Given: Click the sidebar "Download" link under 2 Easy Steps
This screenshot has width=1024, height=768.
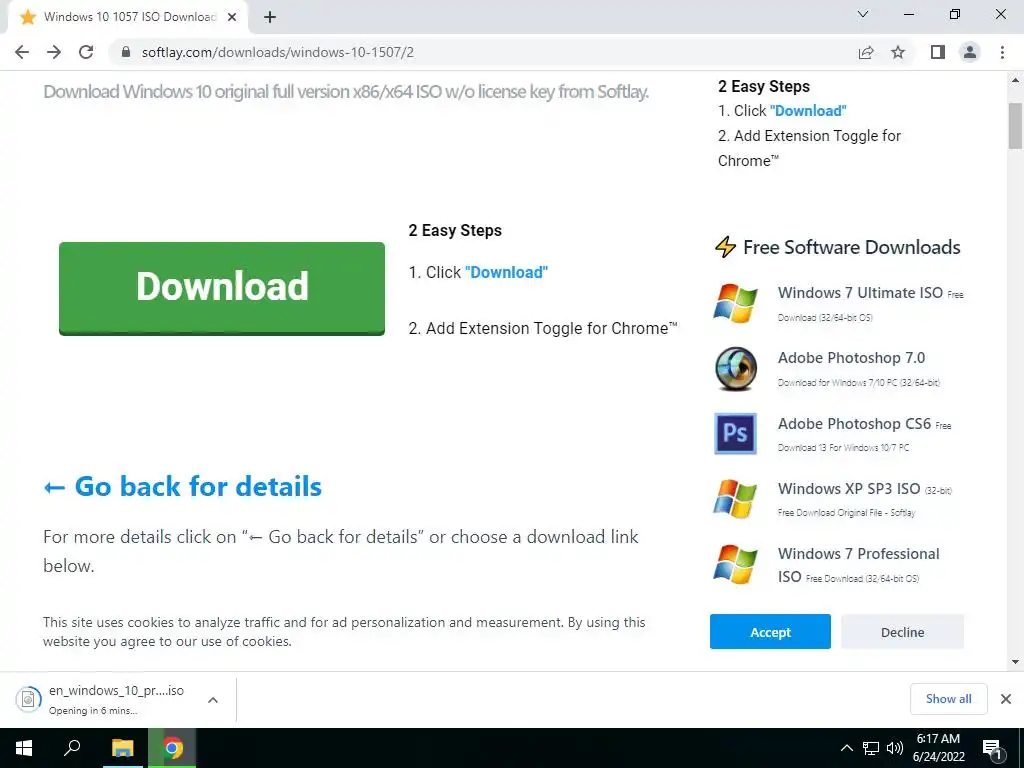Looking at the screenshot, I should pos(808,111).
